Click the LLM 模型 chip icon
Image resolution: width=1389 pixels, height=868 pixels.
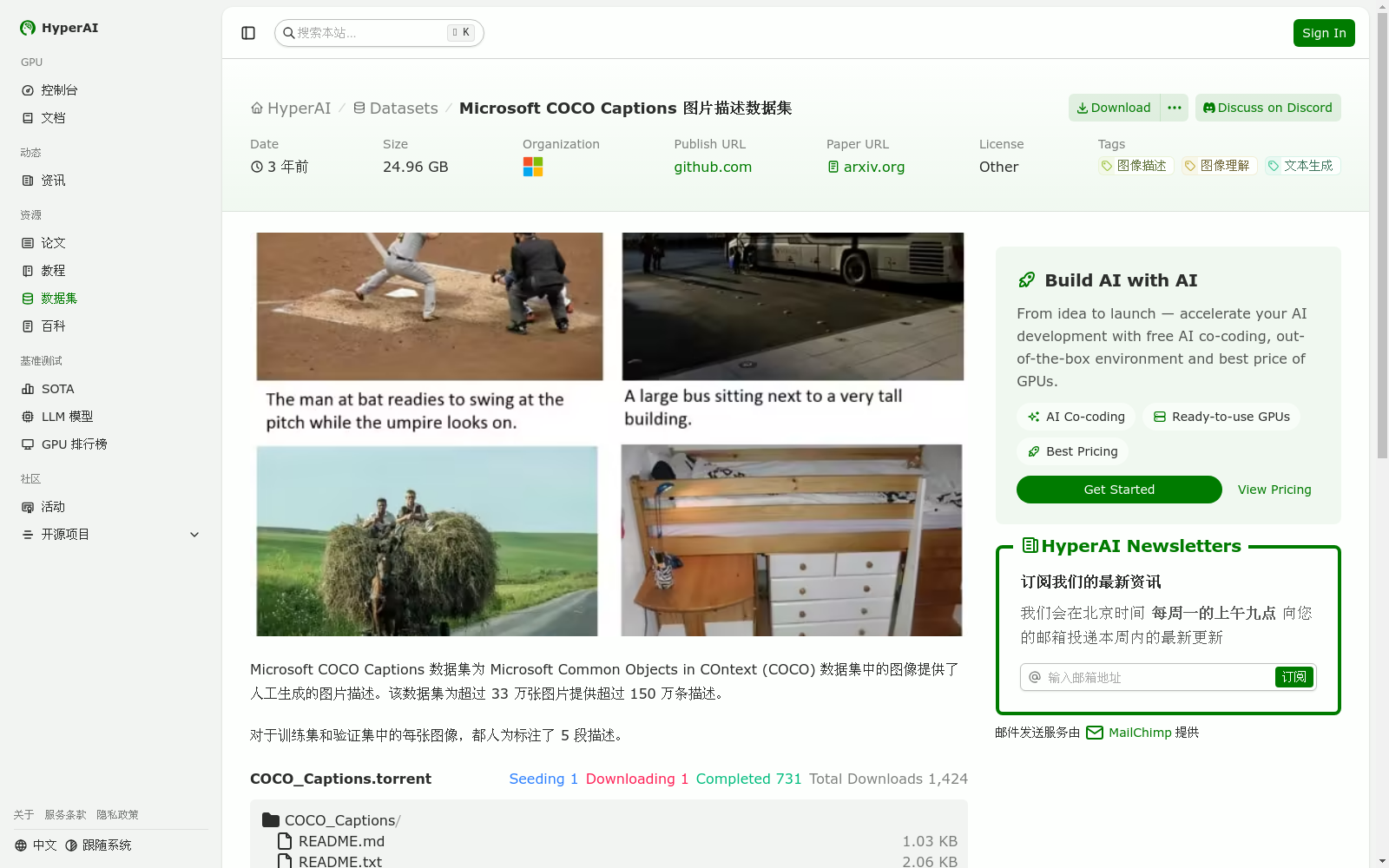[x=28, y=417]
